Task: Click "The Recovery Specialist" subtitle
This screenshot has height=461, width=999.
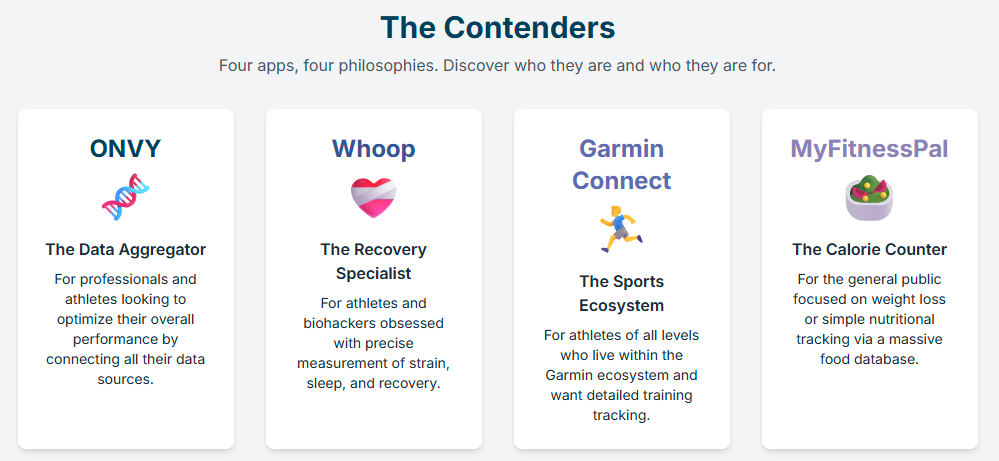Action: coord(373,261)
